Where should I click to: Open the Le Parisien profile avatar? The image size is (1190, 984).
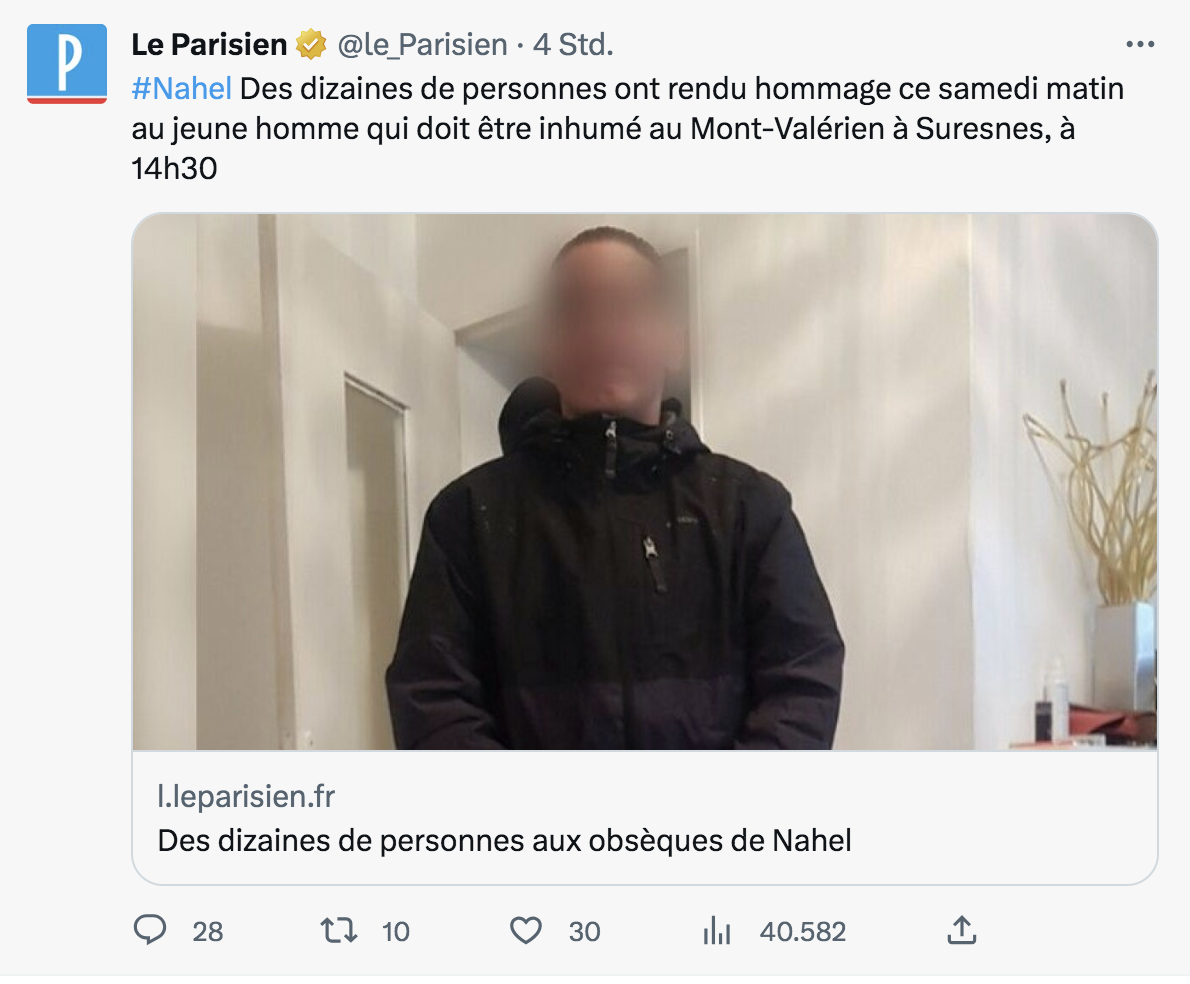[67, 64]
